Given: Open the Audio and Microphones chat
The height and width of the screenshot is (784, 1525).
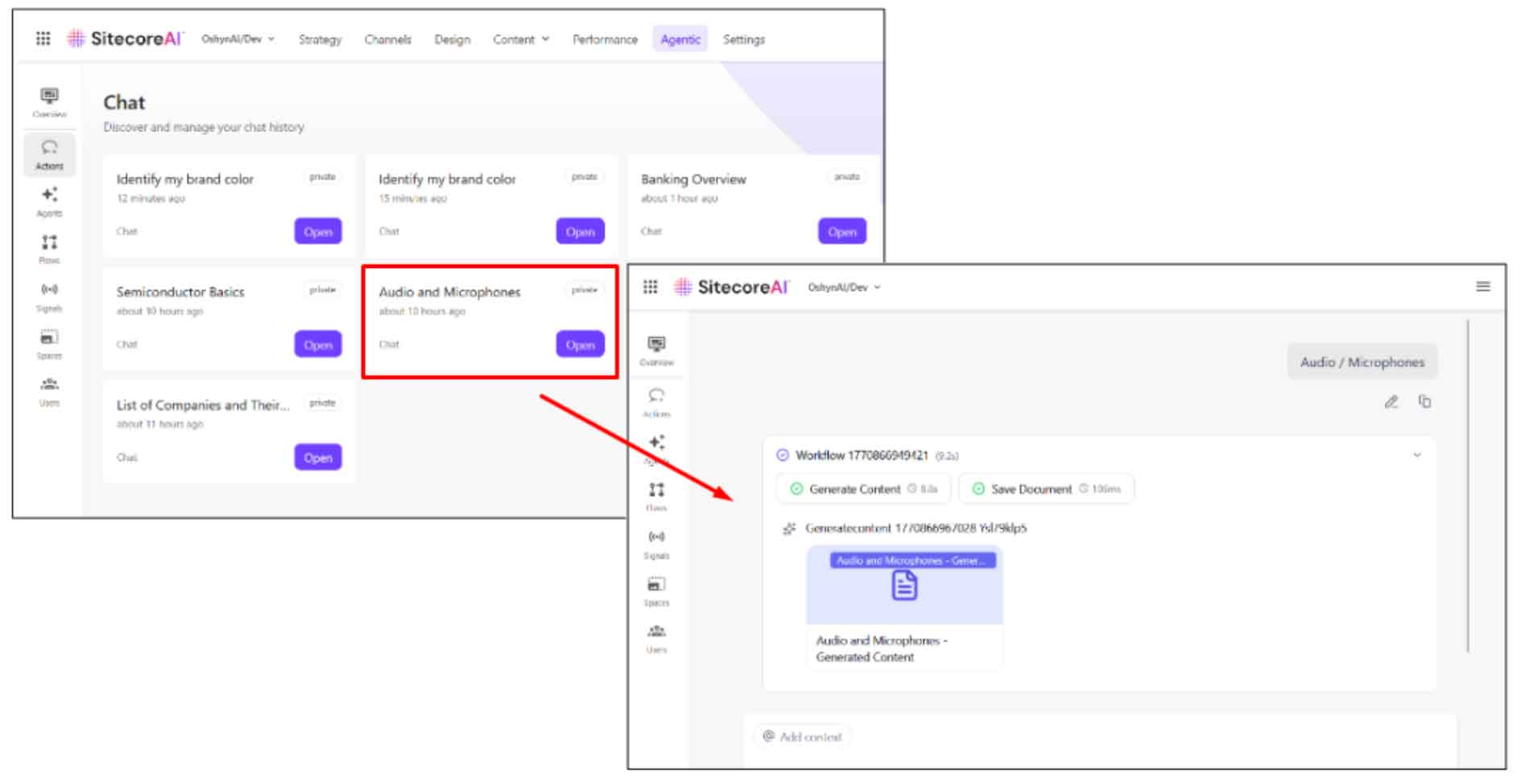Looking at the screenshot, I should tap(580, 345).
